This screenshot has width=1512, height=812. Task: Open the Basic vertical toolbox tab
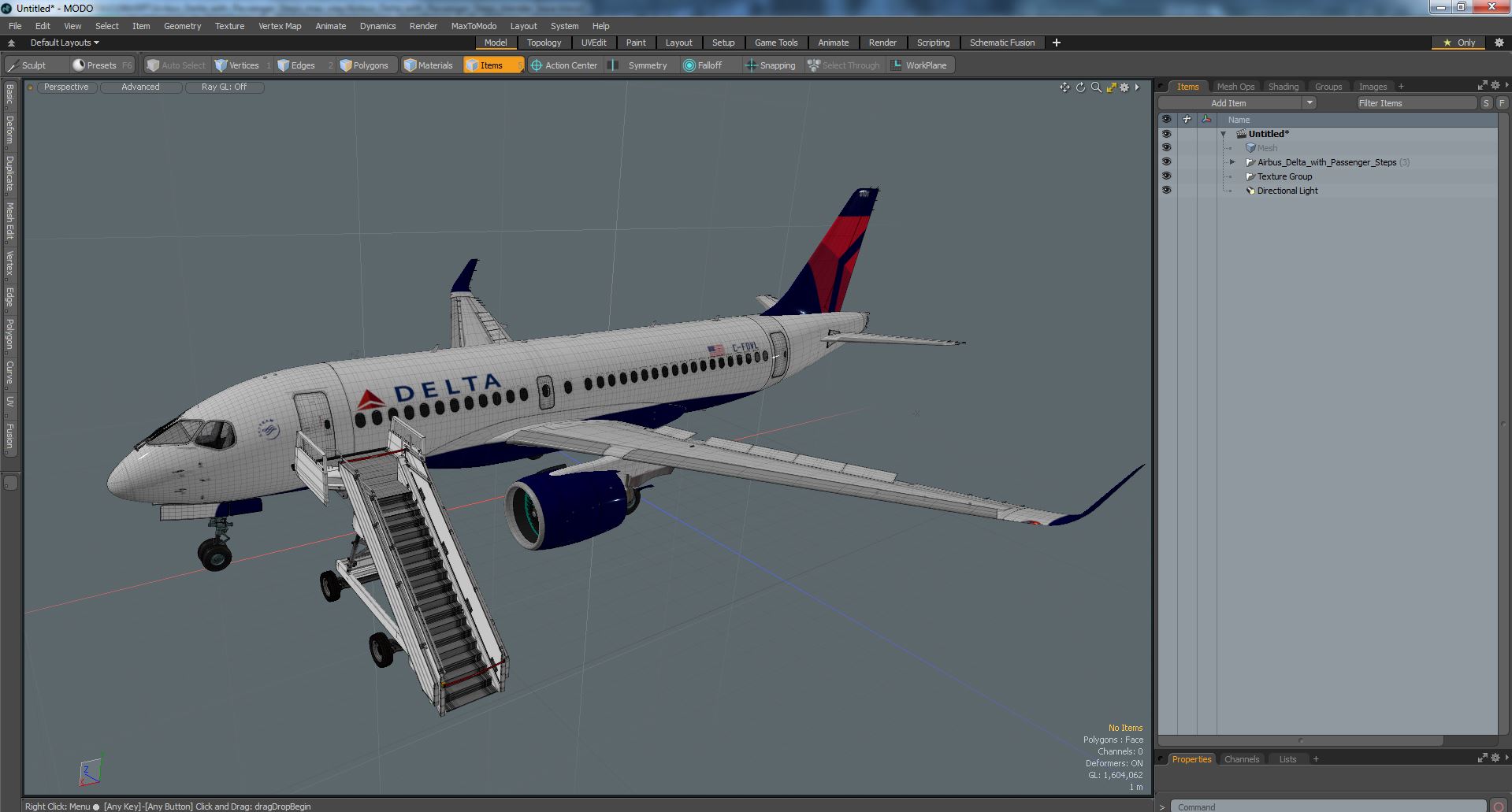[9, 95]
